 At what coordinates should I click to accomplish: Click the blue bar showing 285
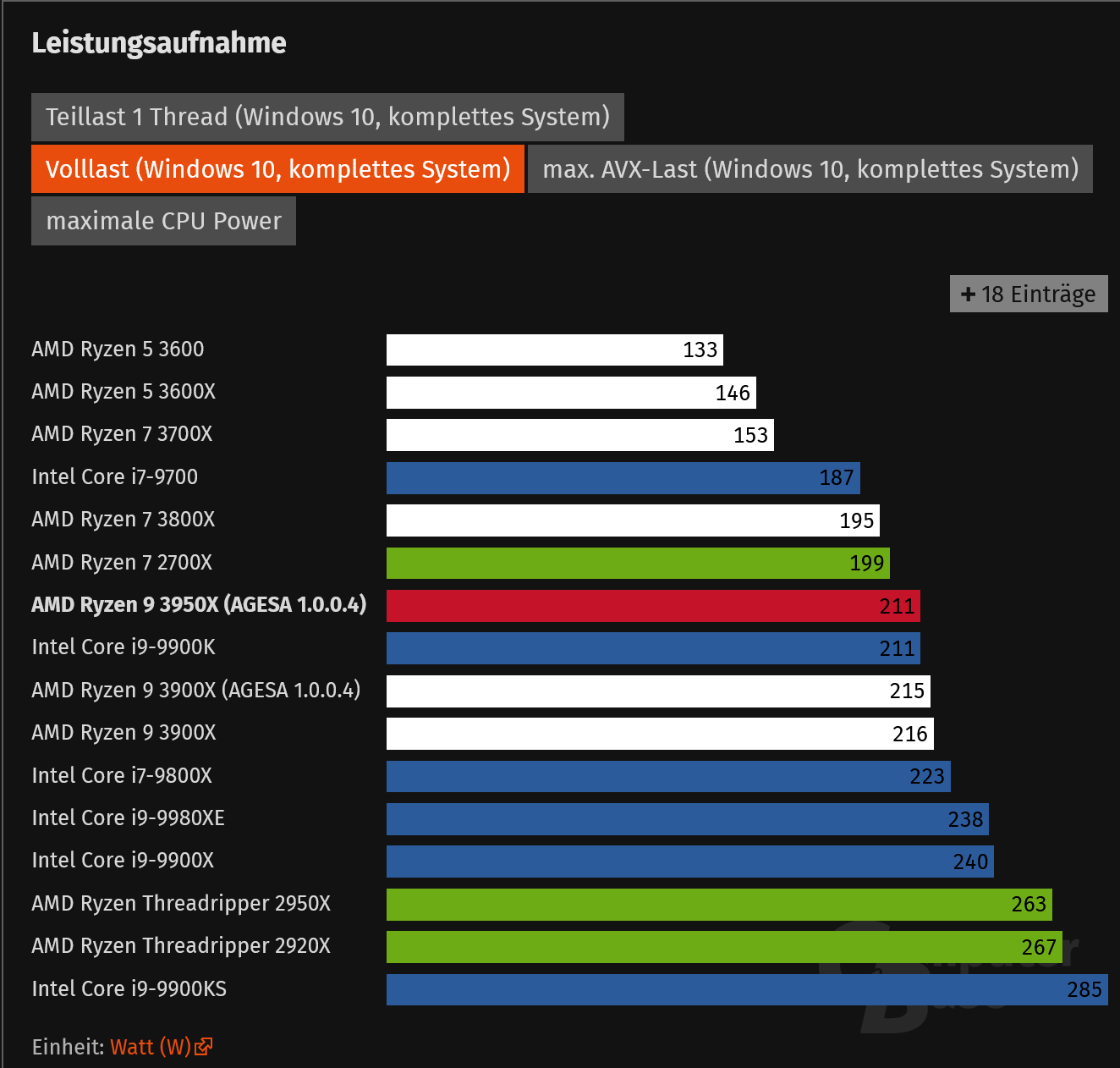point(748,990)
